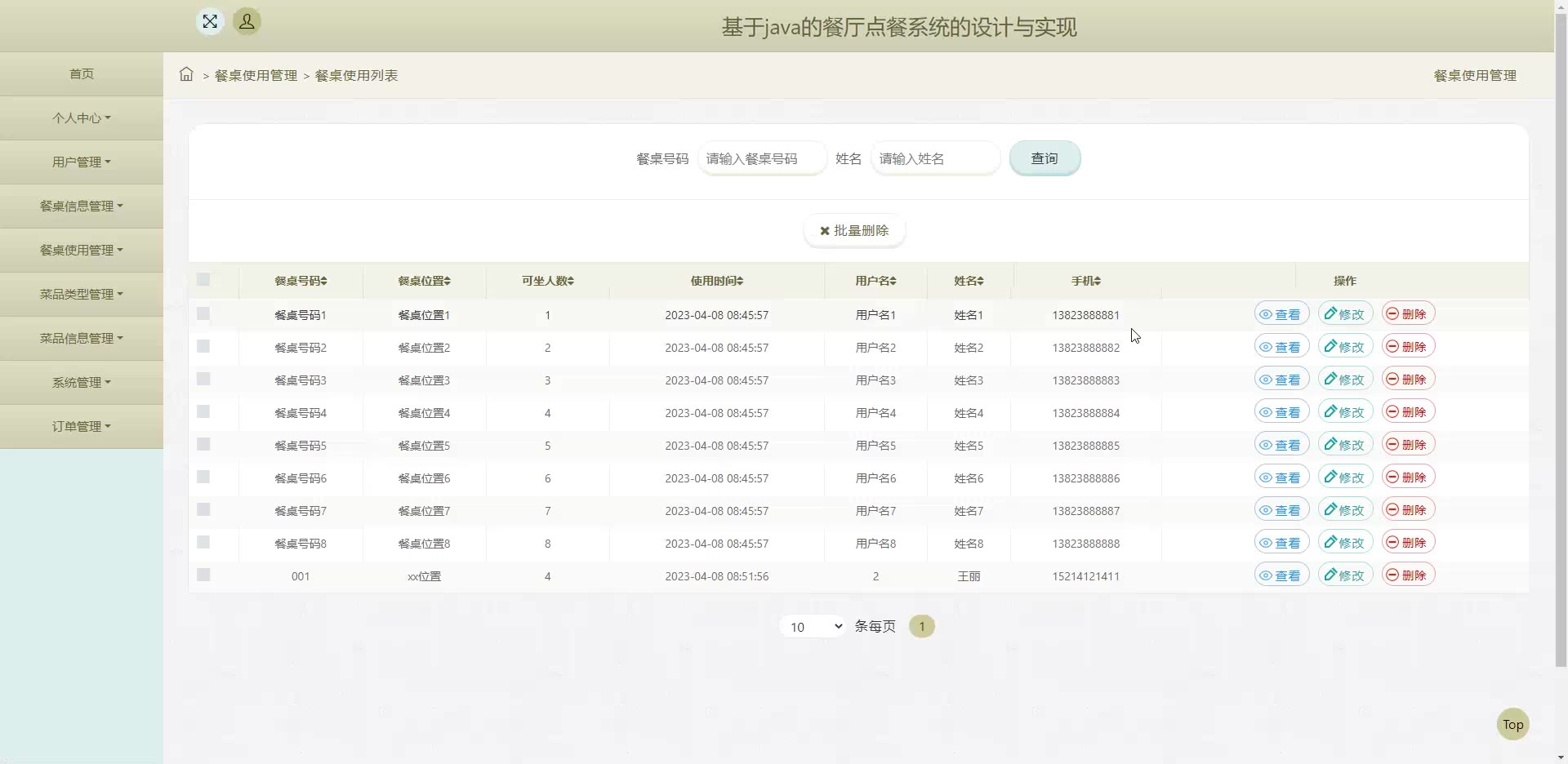This screenshot has width=1568, height=764.
Task: Check the box for 餐桌号码5 row
Action: (203, 444)
